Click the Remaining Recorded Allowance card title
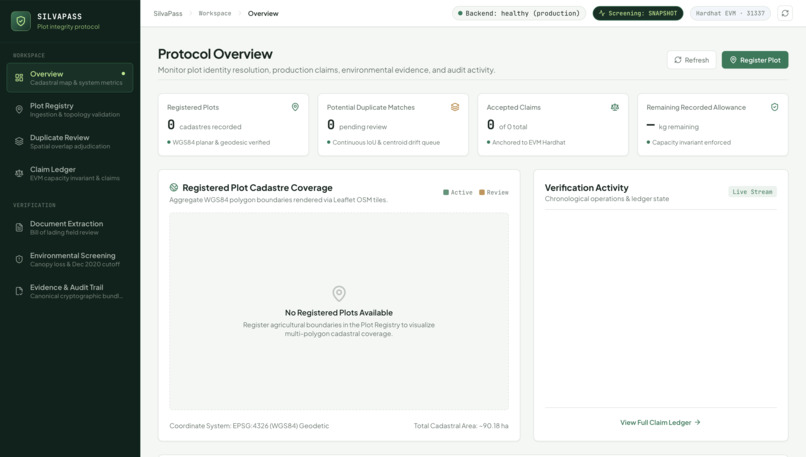 696,107
